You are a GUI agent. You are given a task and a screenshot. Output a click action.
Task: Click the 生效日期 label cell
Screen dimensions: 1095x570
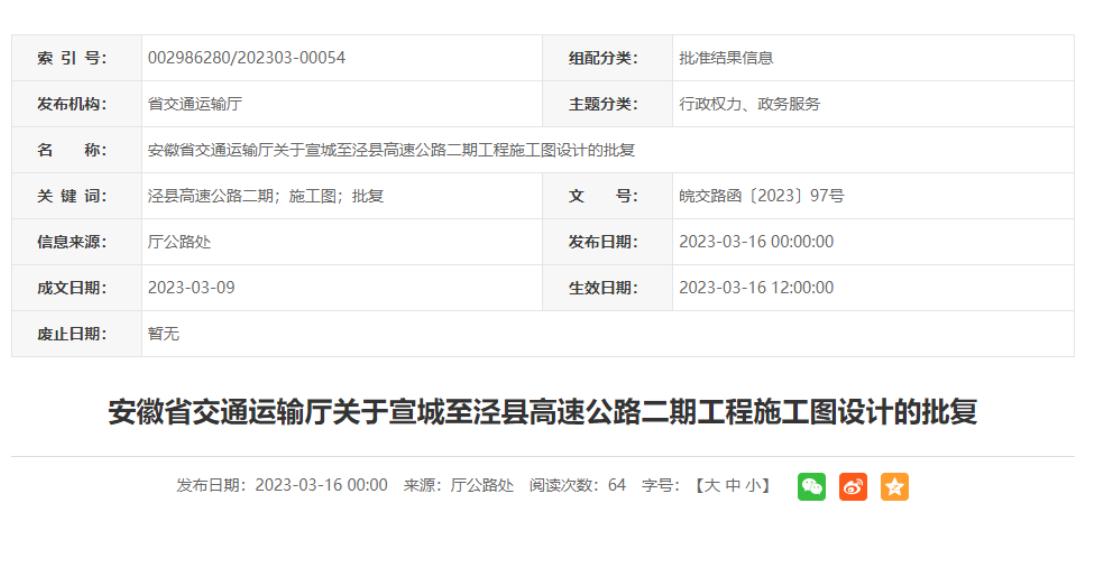(x=608, y=288)
